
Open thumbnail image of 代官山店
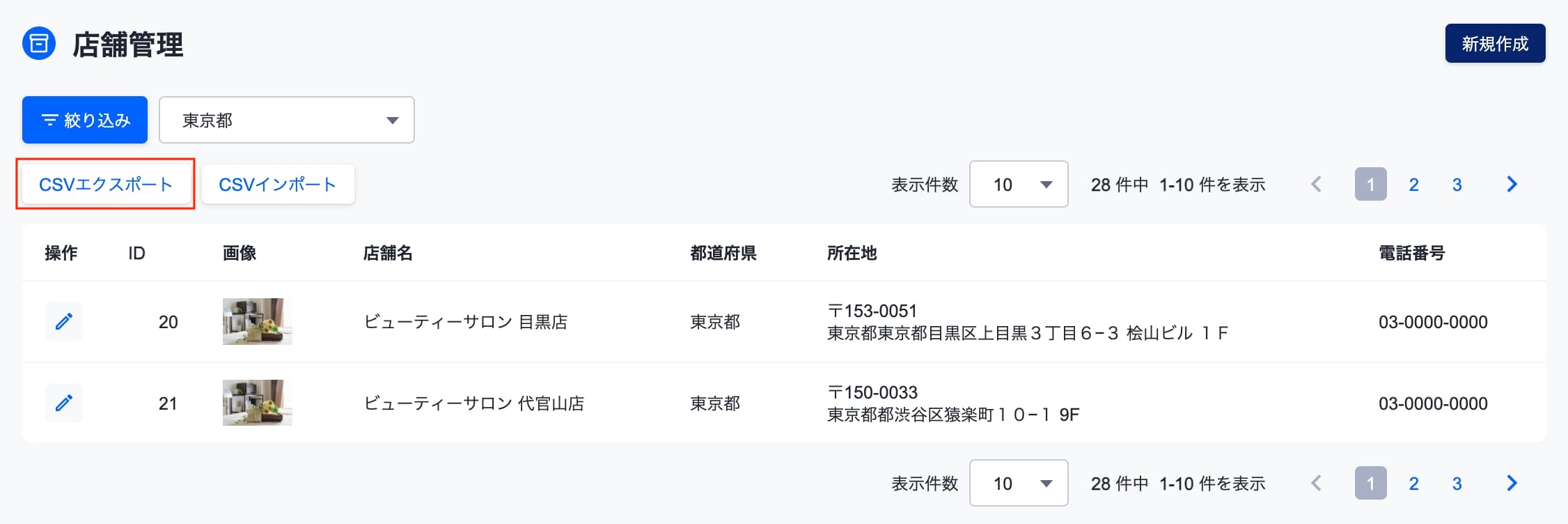point(258,403)
